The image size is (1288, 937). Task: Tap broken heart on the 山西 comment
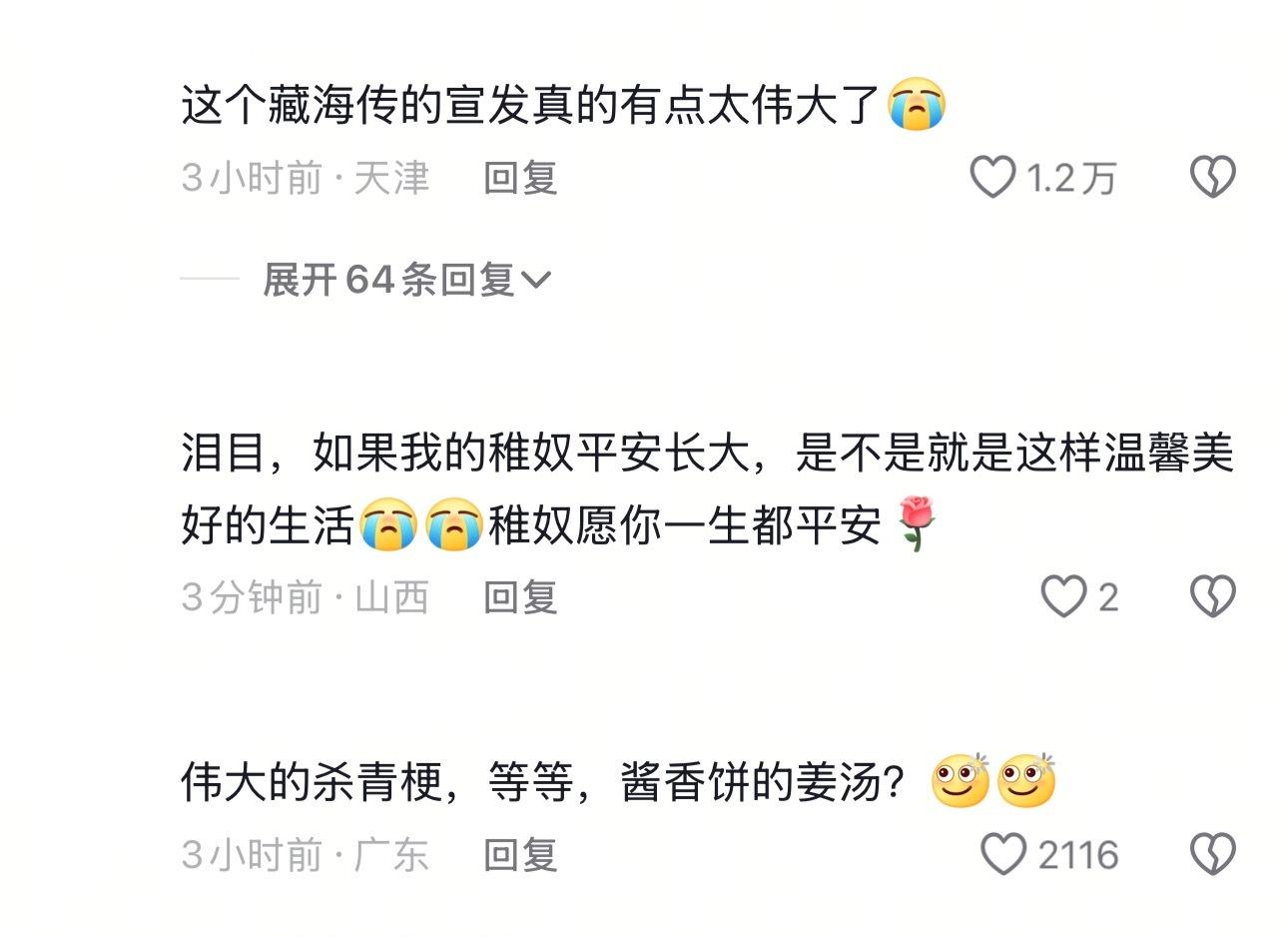[1213, 596]
